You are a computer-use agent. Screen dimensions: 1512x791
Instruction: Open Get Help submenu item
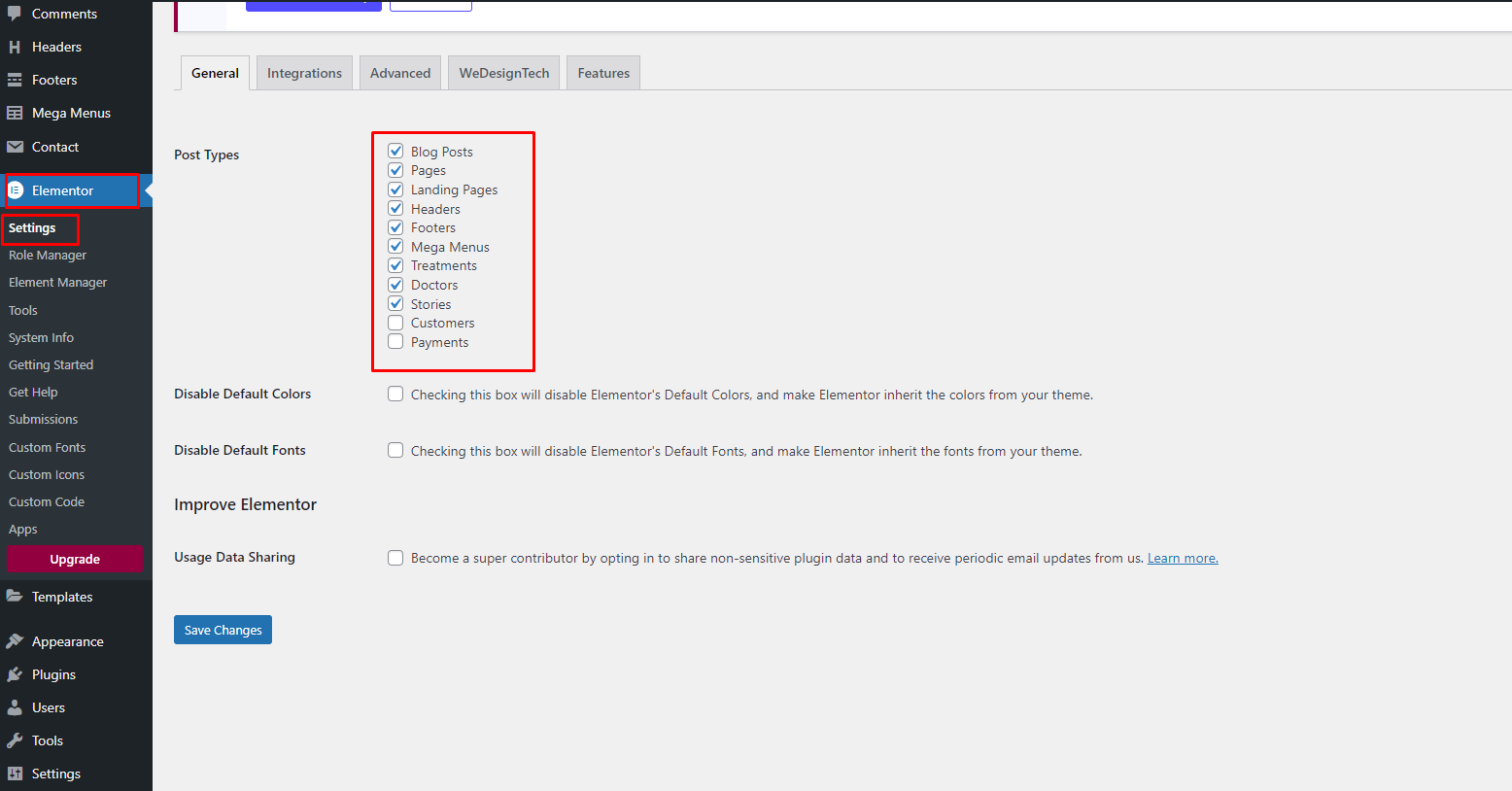point(33,392)
